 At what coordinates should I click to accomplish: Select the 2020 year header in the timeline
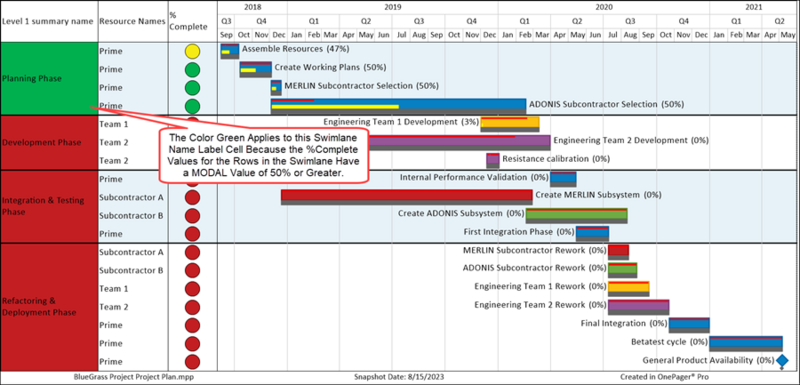(604, 7)
